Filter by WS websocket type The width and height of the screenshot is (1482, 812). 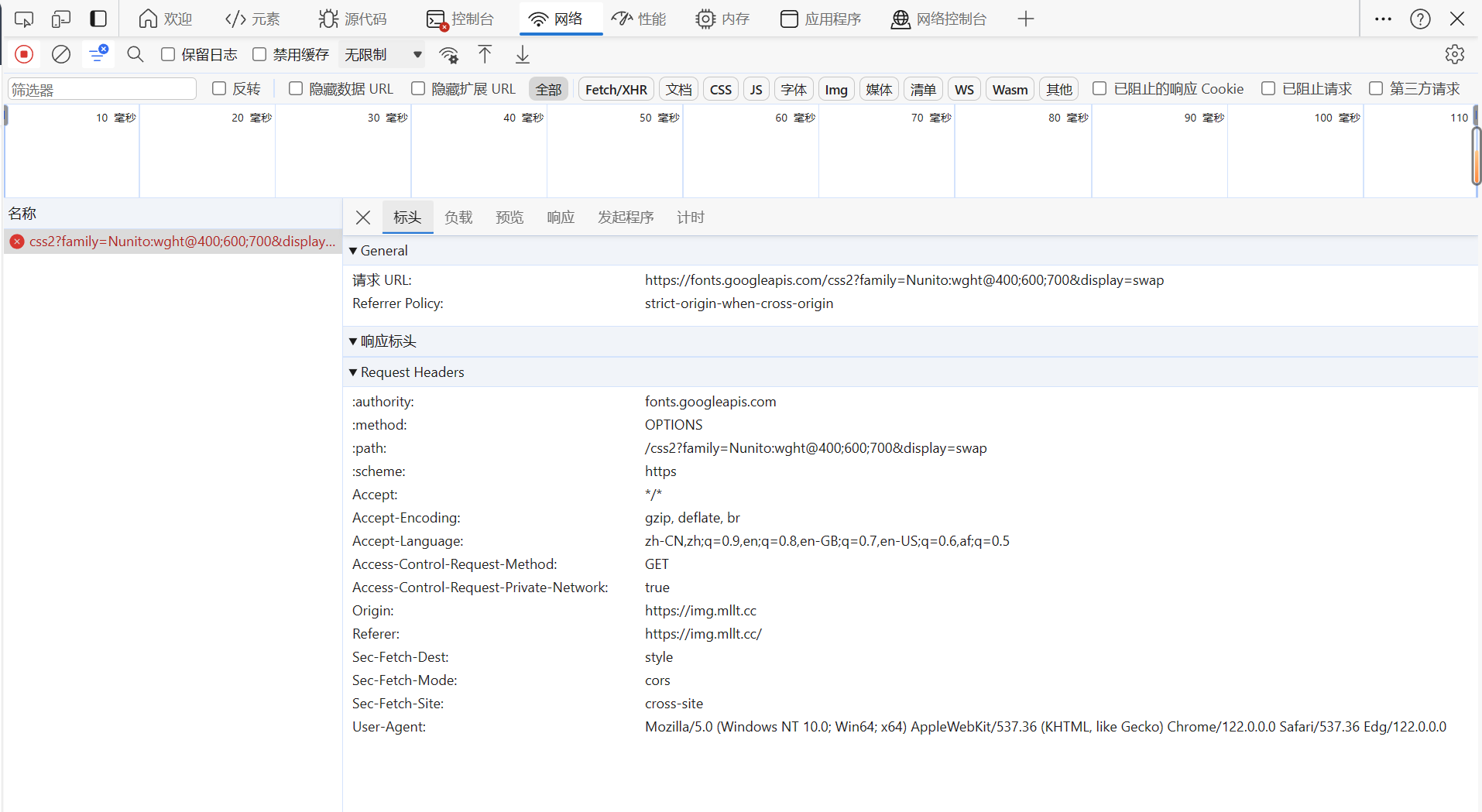click(x=964, y=89)
